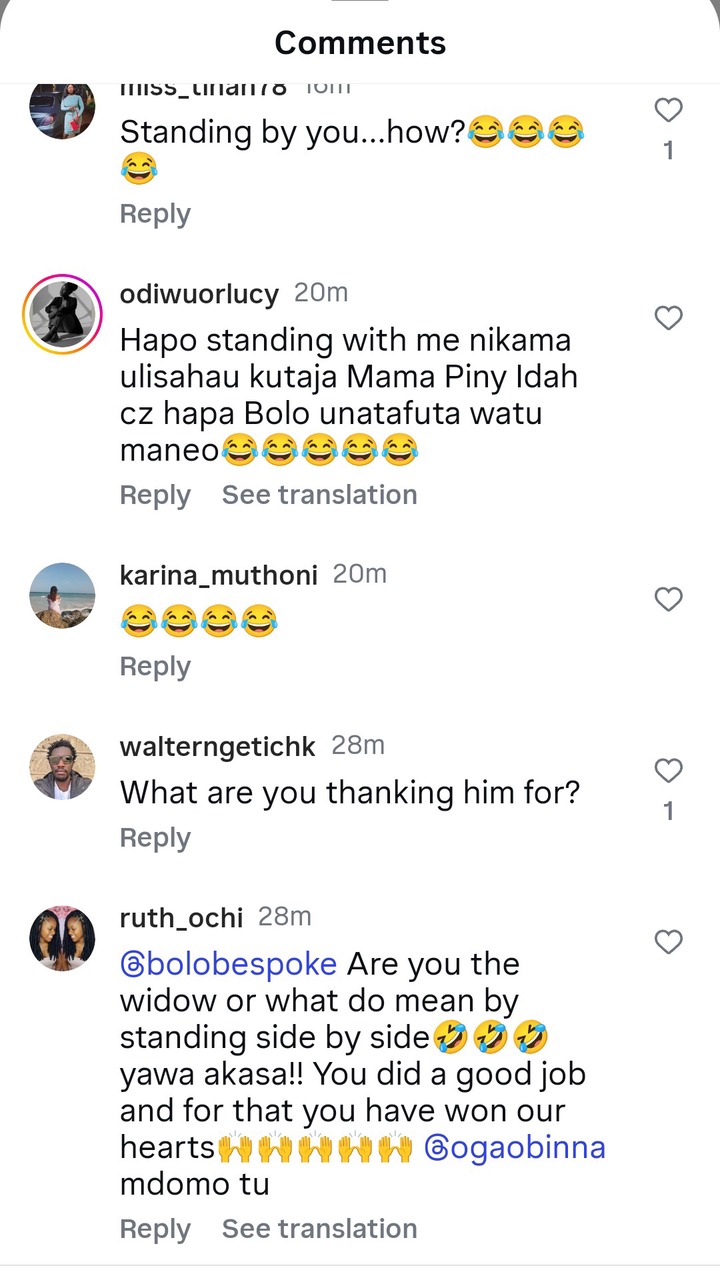Viewport: 720px width, 1276px height.
Task: Reply to odiwuorlucy's comment
Action: pos(155,495)
